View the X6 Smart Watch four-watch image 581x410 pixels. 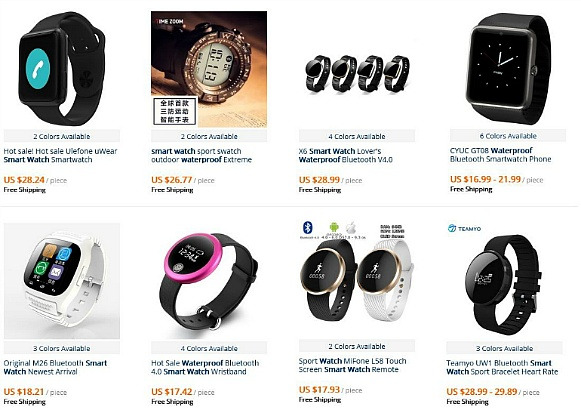pos(357,73)
